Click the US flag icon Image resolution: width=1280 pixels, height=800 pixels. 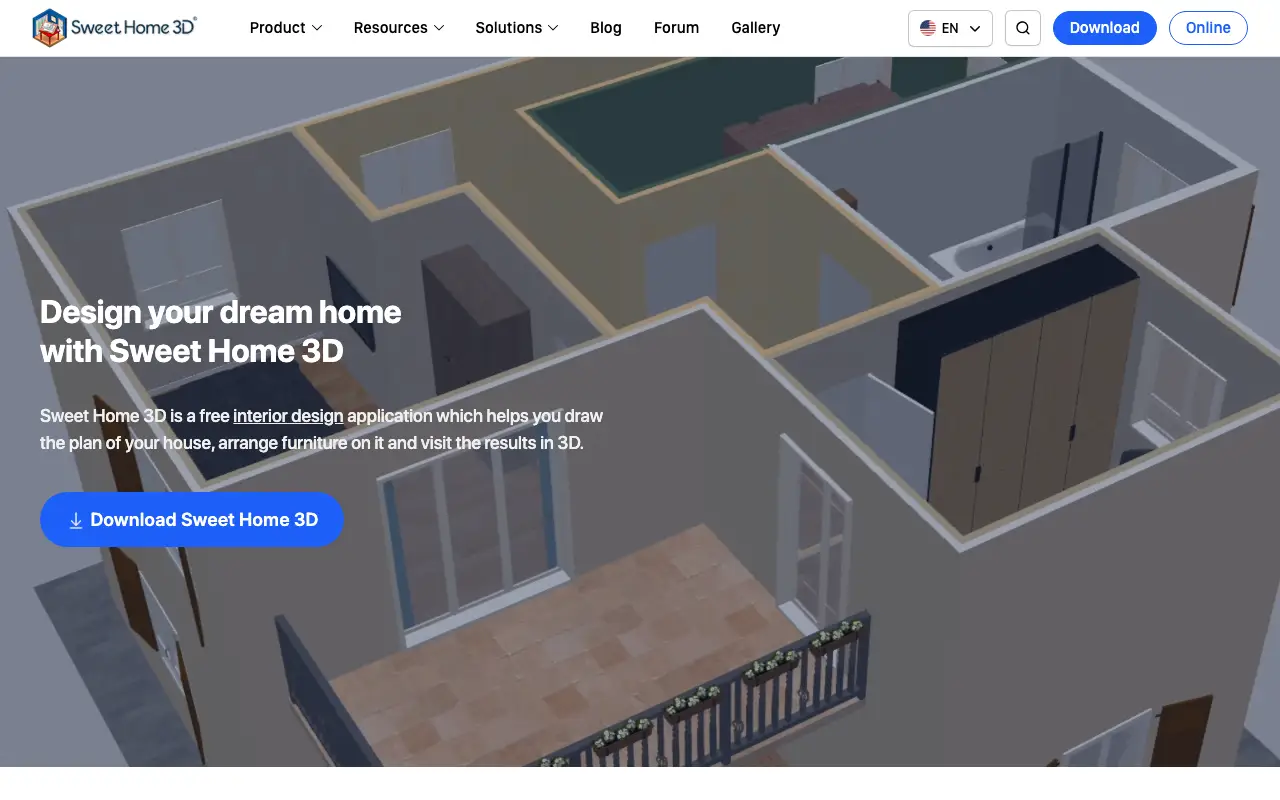tap(928, 28)
